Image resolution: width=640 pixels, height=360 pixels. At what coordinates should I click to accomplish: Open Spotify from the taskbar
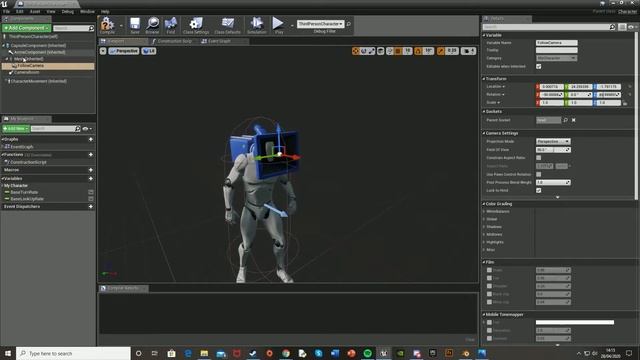367,353
